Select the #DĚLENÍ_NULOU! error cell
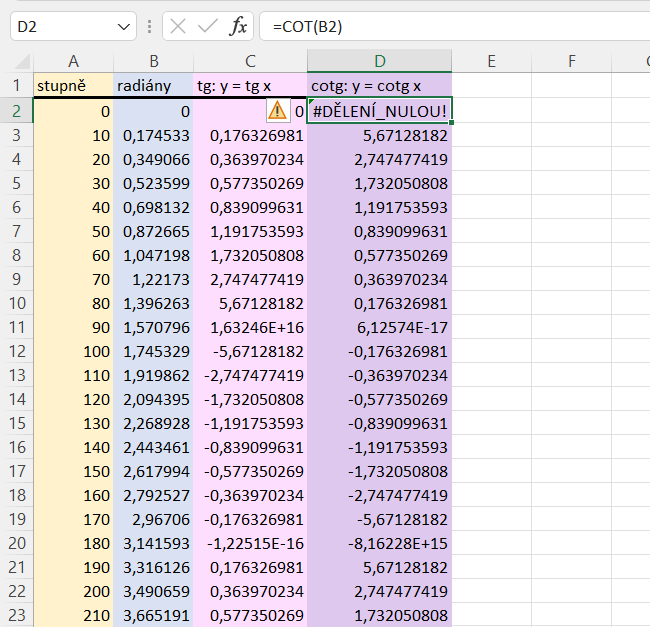Image resolution: width=650 pixels, height=627 pixels. (379, 112)
